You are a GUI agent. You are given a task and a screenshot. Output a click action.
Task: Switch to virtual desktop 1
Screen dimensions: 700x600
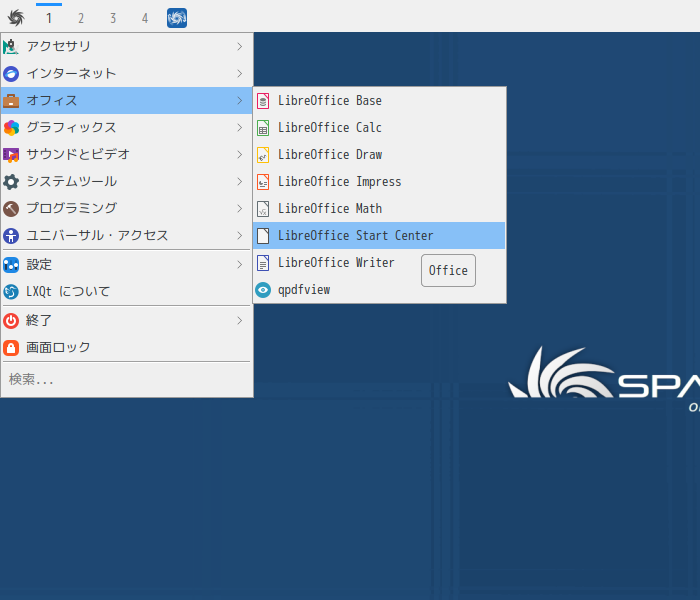[x=49, y=18]
